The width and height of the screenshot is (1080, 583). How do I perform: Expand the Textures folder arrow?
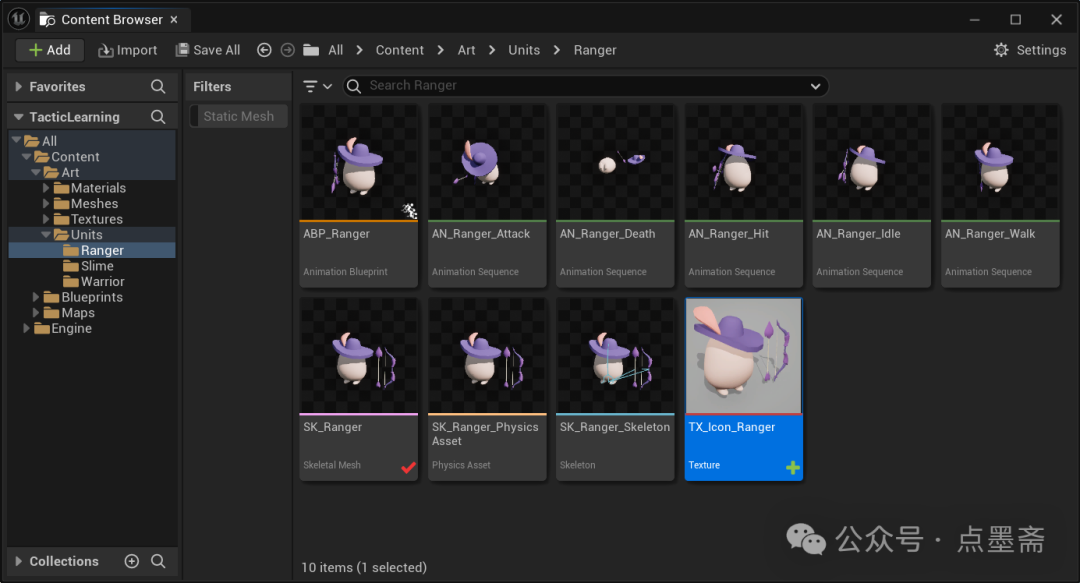pyautogui.click(x=46, y=219)
